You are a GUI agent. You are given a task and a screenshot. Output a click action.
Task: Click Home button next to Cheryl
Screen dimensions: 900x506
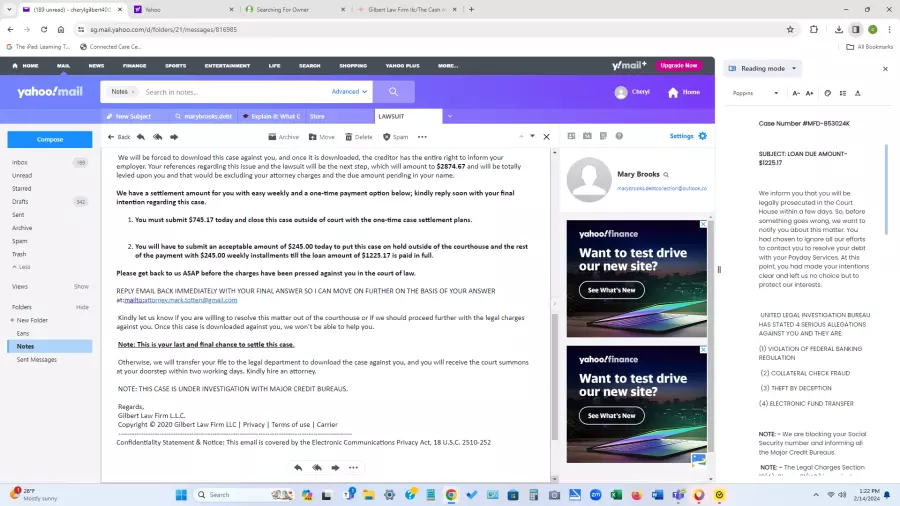click(684, 92)
